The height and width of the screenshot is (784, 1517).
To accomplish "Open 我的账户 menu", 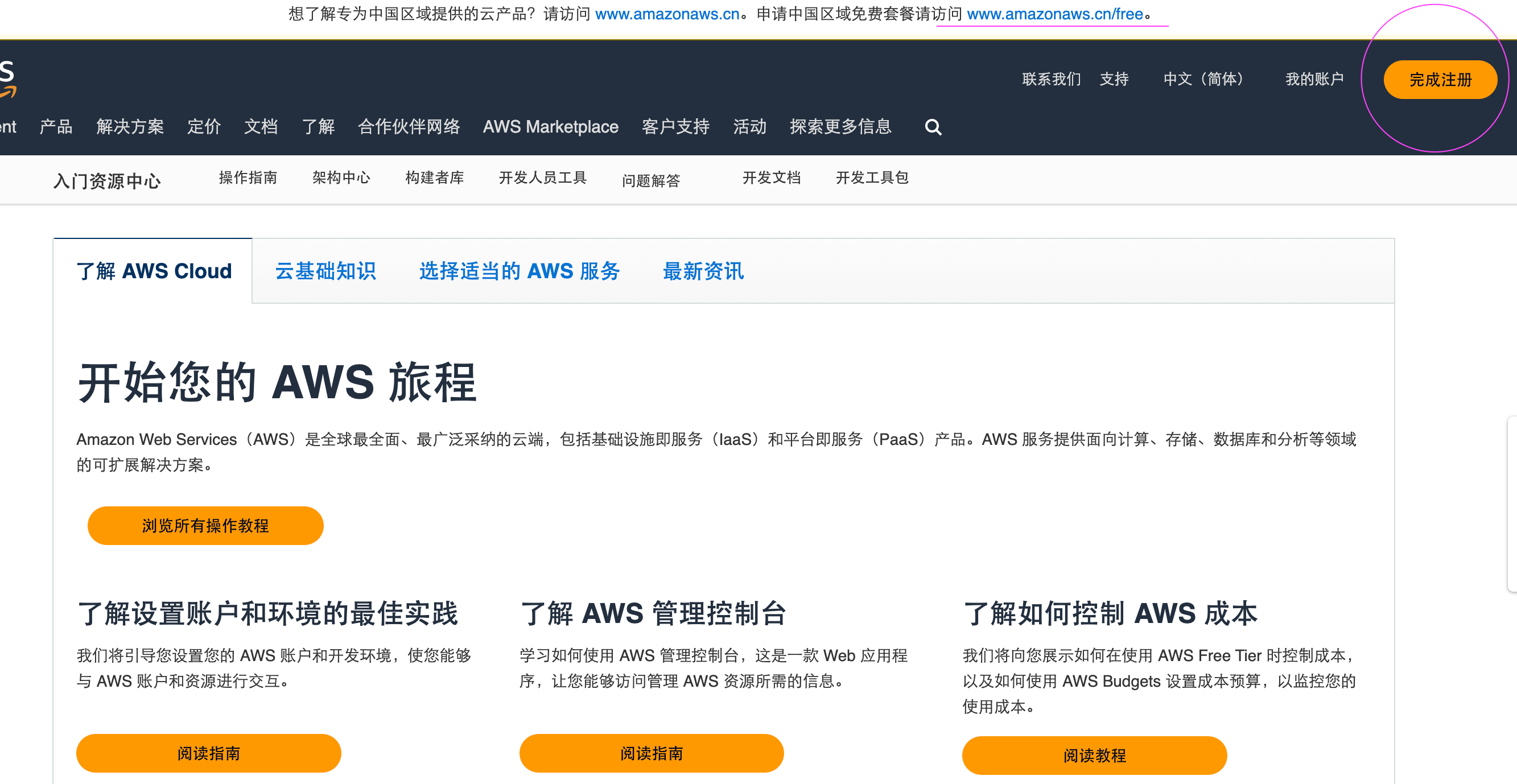I will tap(1314, 79).
